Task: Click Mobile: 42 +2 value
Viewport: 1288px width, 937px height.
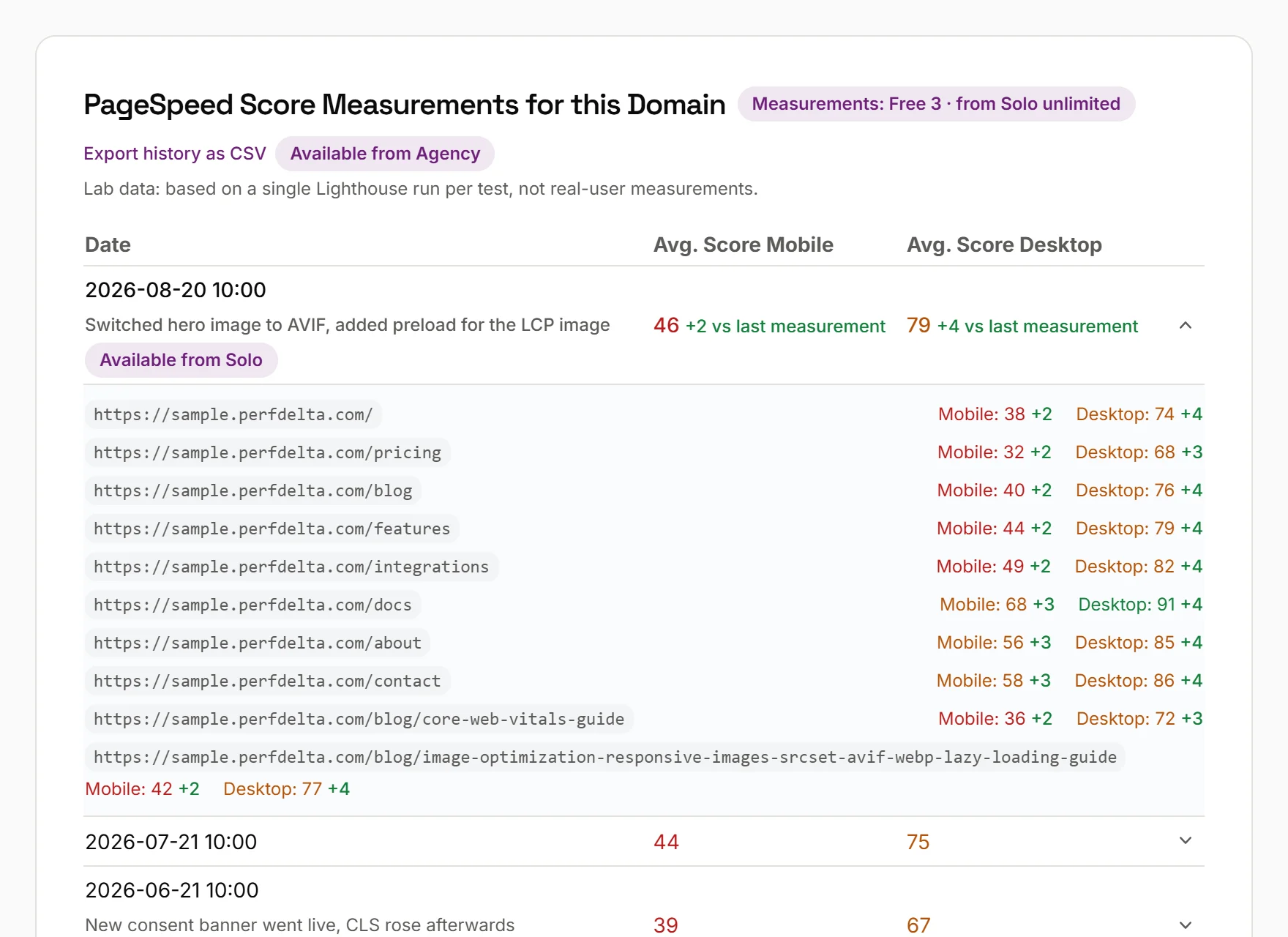Action: coord(143,789)
